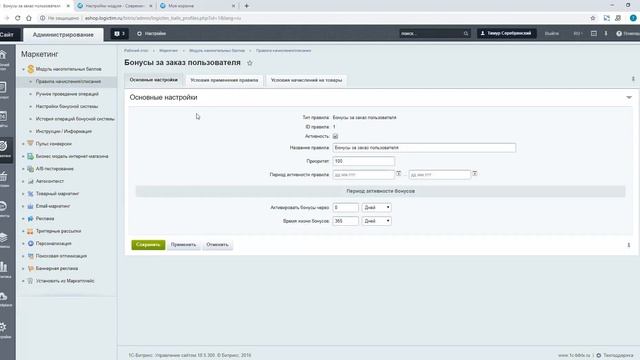Switch to Условия применения правила tab
The image size is (640, 360).
[x=224, y=80]
